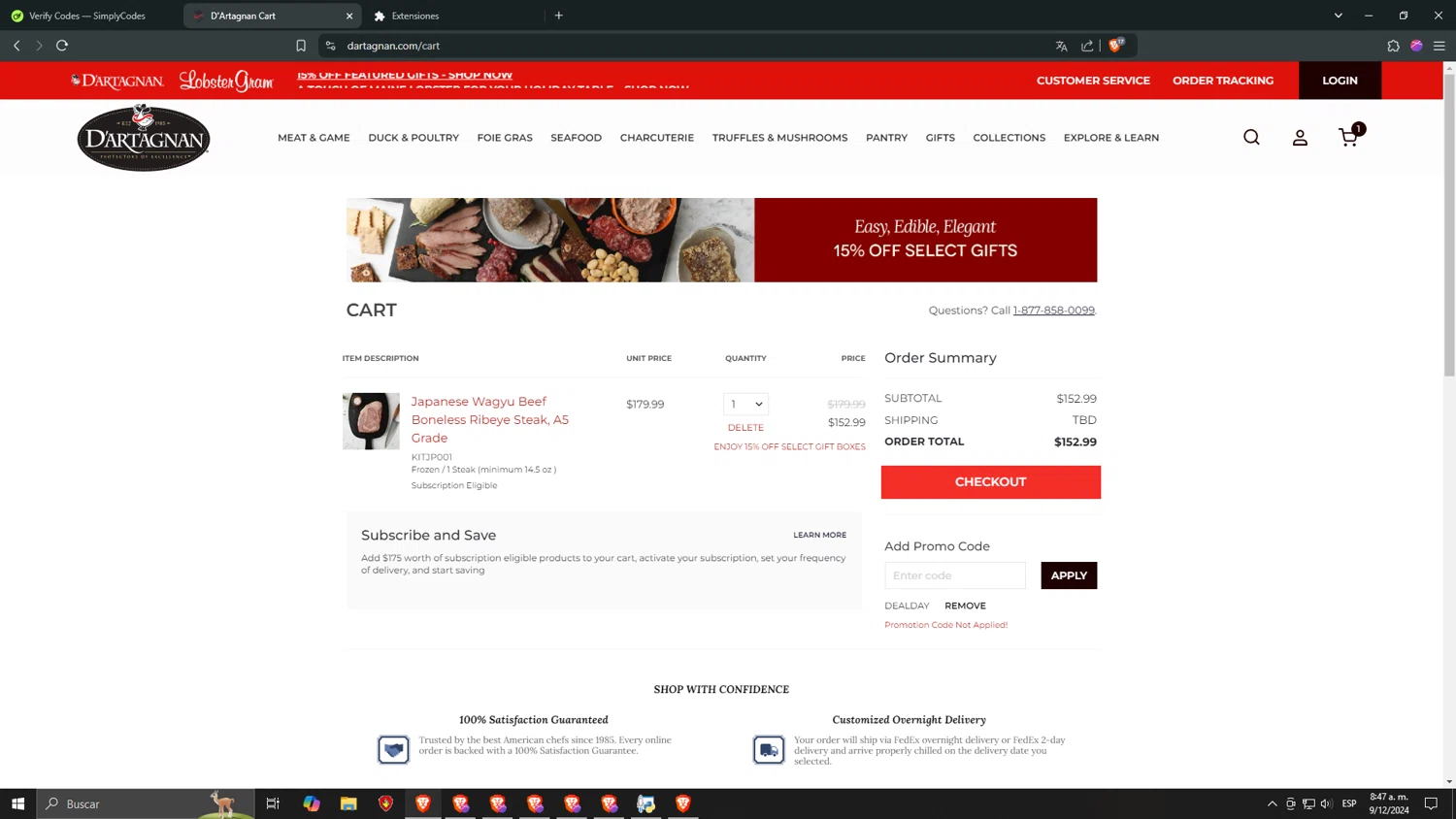Image resolution: width=1456 pixels, height=819 pixels.
Task: Open File Explorer from taskbar
Action: (348, 803)
